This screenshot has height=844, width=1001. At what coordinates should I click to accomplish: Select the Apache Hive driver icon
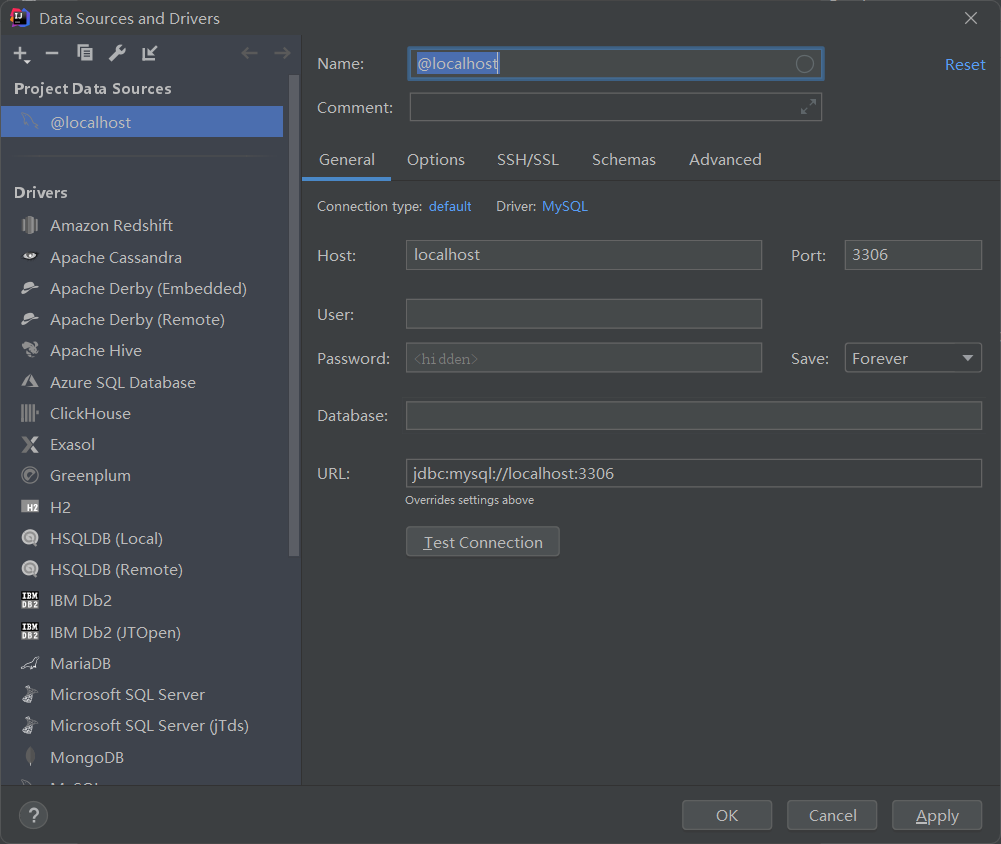(29, 350)
